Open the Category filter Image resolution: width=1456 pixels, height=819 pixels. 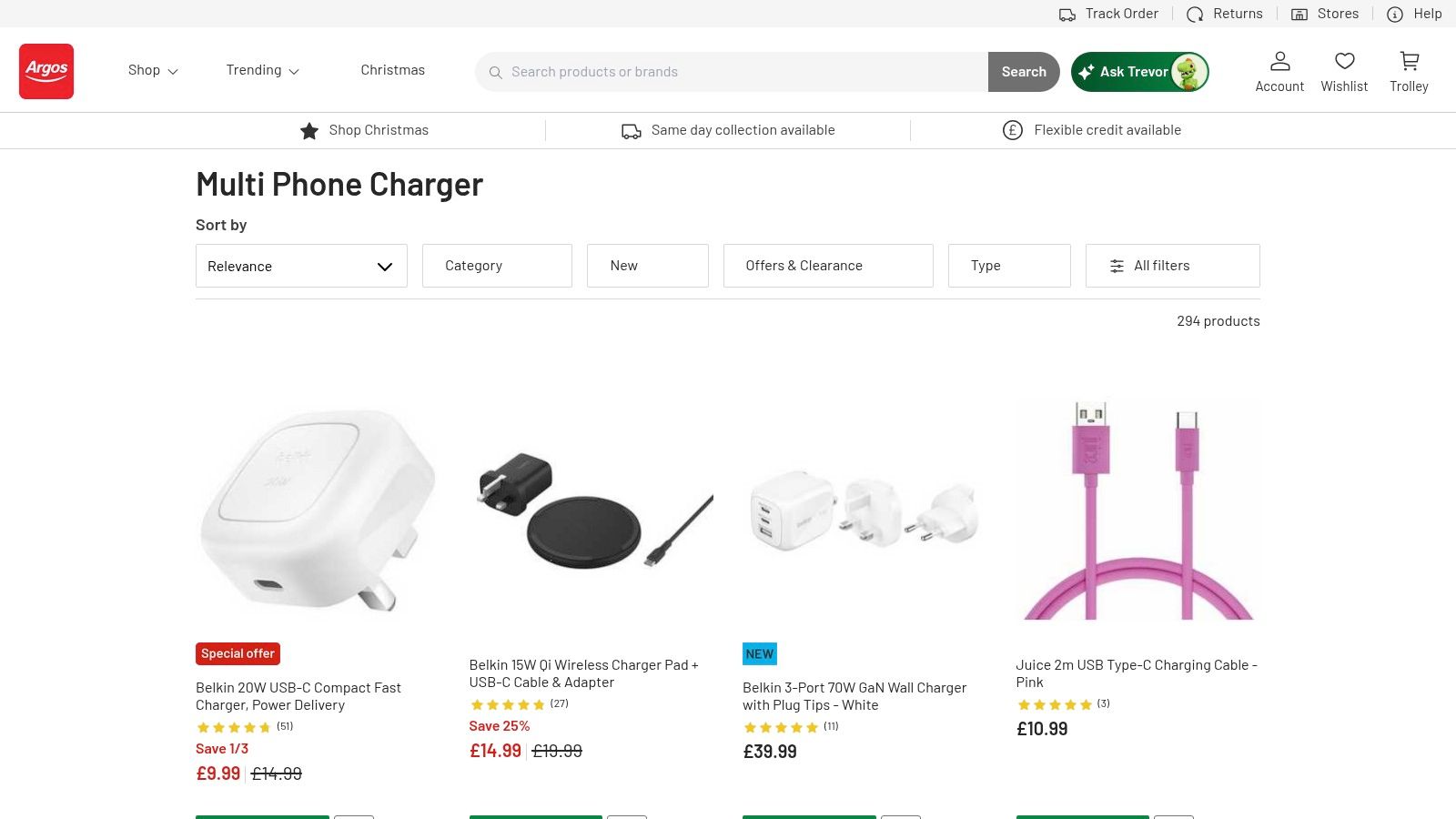[497, 266]
